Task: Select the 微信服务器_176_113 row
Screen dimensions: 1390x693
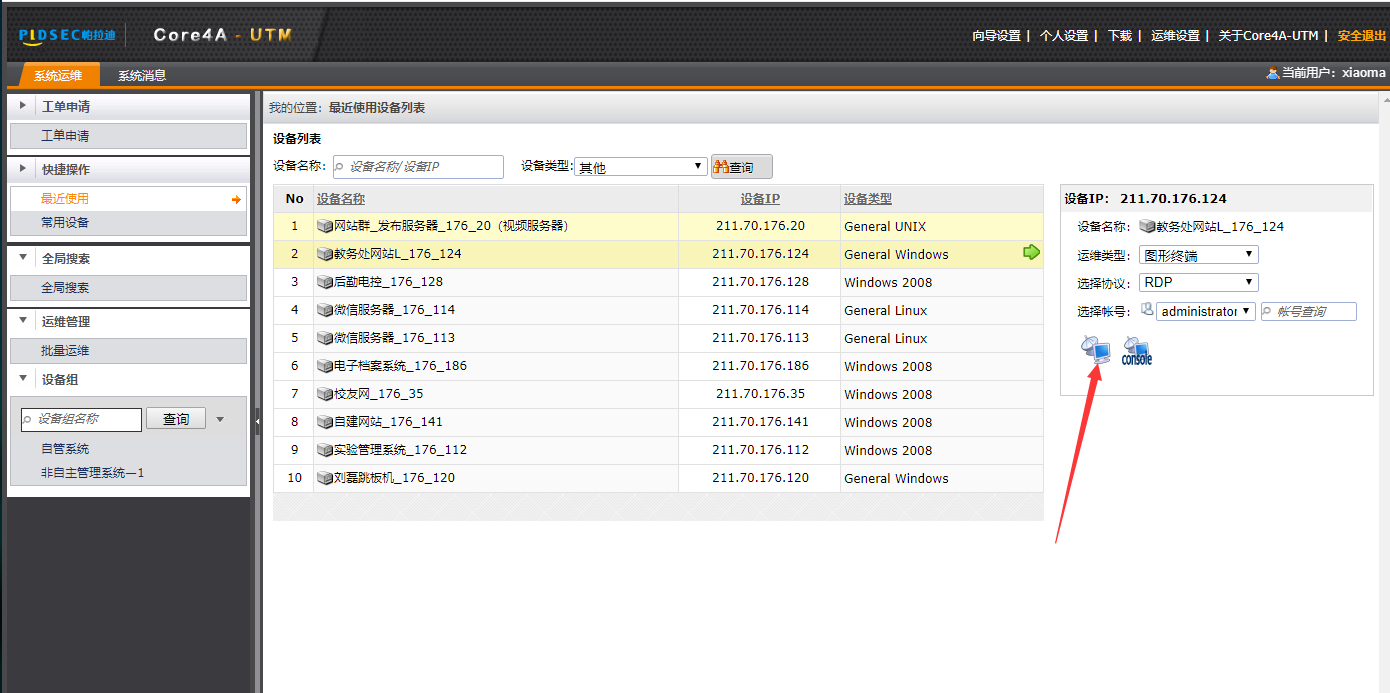Action: point(658,338)
